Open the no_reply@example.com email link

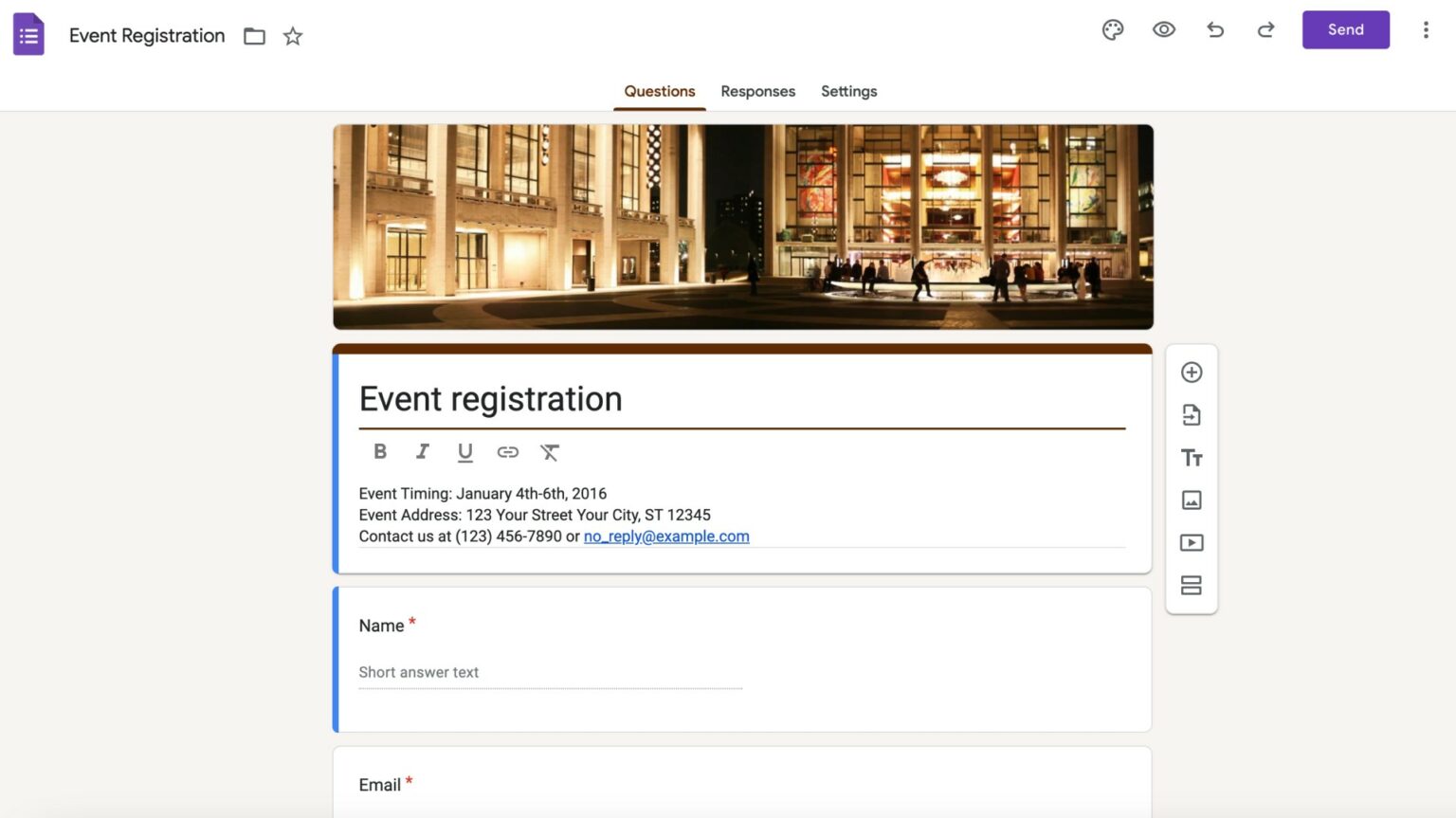tap(666, 536)
